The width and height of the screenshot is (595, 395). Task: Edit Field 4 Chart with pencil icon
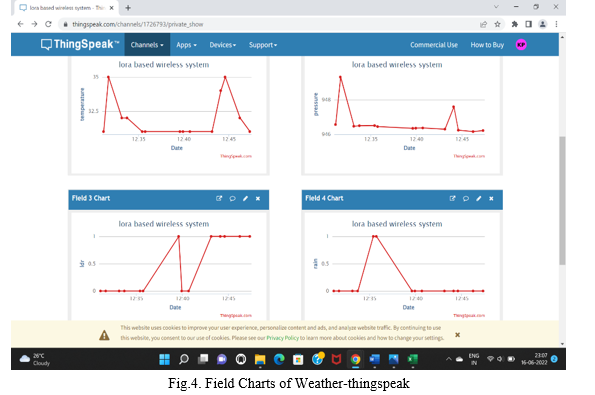pos(479,198)
